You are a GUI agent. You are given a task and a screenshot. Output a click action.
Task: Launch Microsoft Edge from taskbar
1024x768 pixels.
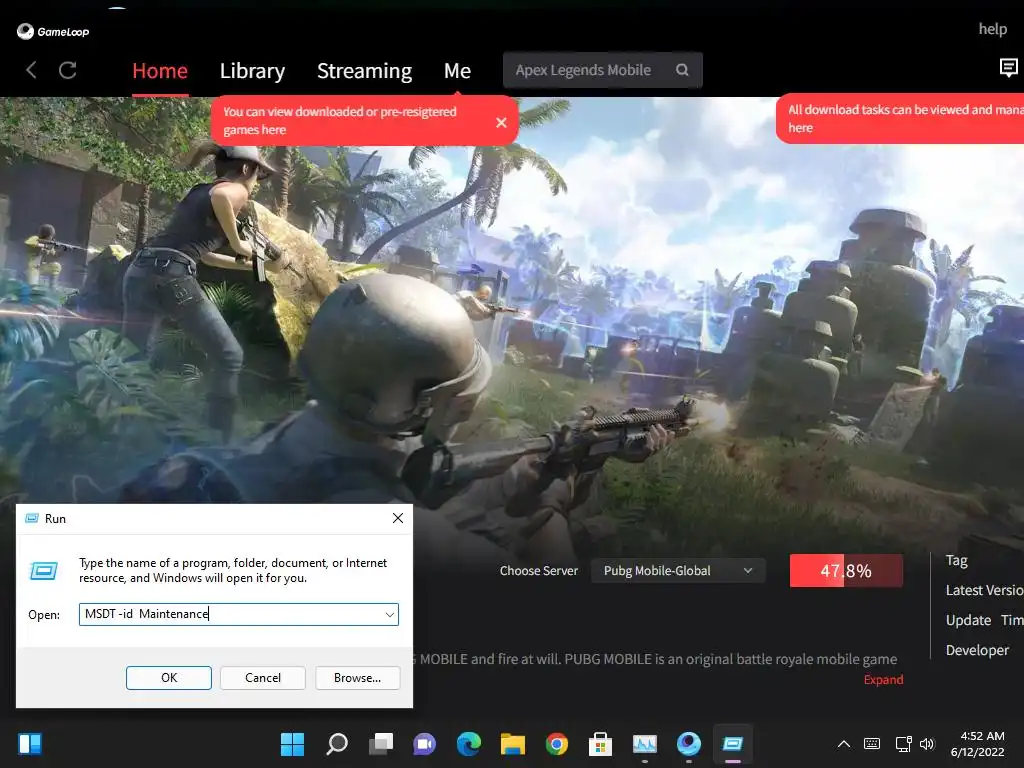point(468,744)
